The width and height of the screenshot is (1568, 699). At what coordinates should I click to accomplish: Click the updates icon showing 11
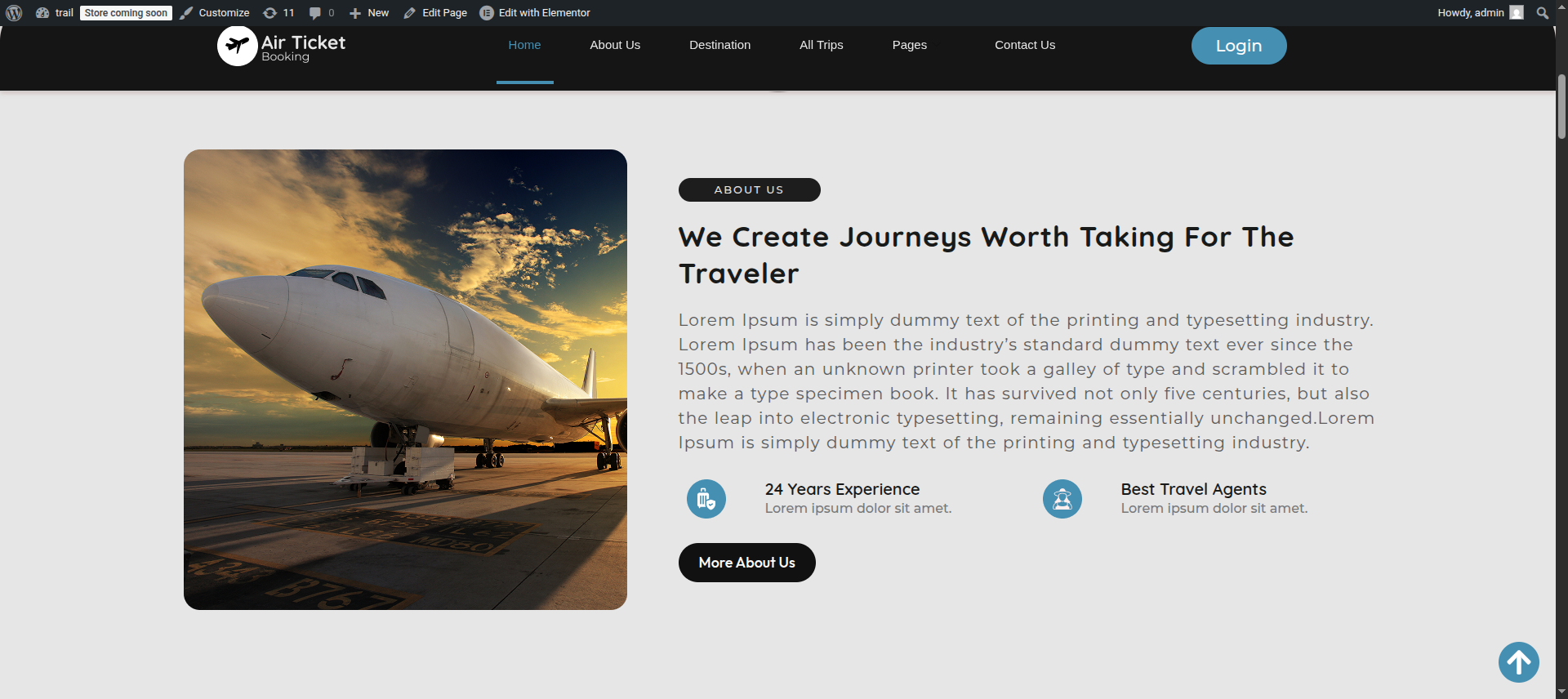[269, 13]
